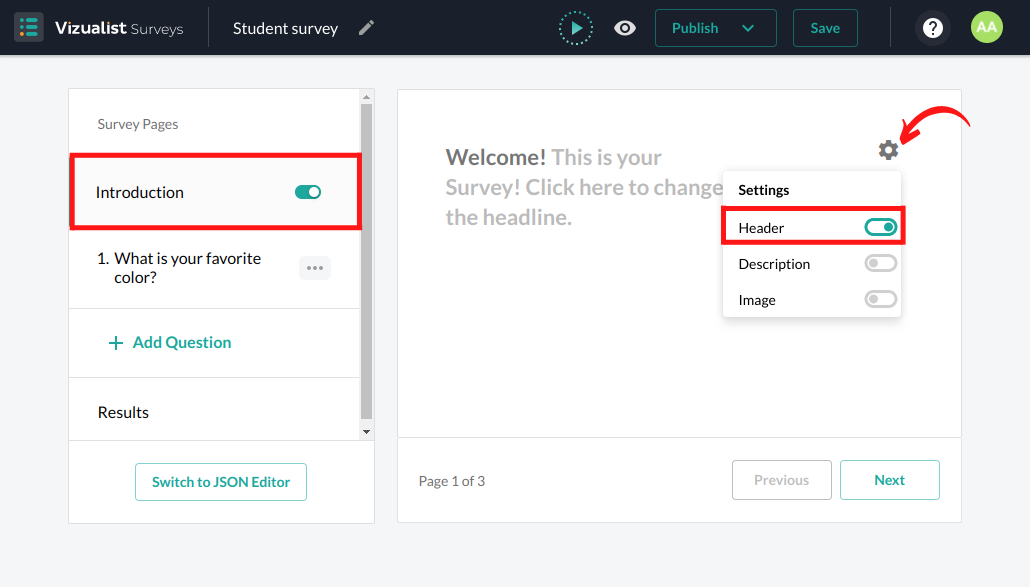Preview survey using the eye icon
This screenshot has width=1030, height=587.
coord(625,28)
